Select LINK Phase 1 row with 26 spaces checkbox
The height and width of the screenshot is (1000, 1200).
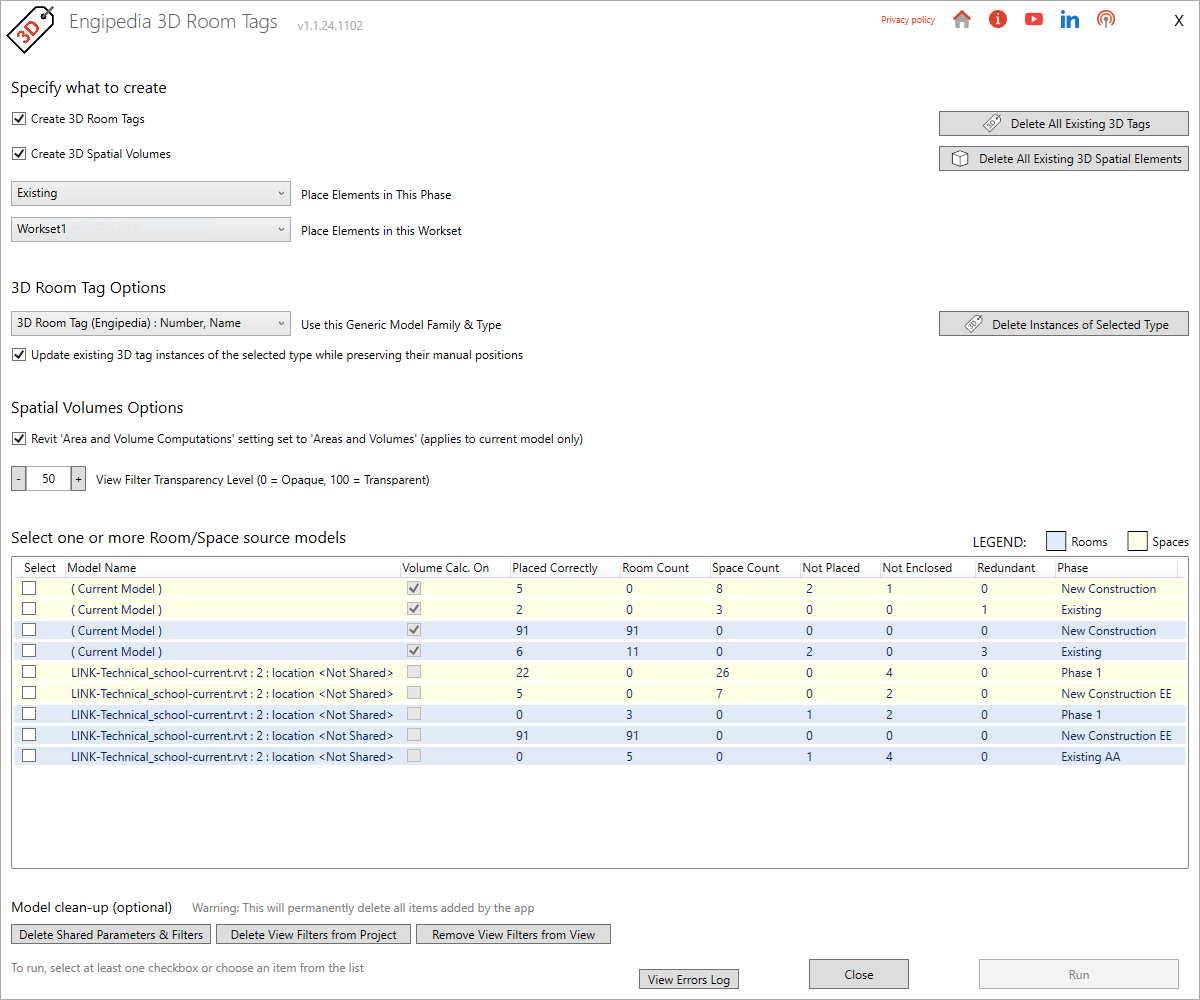[x=29, y=672]
